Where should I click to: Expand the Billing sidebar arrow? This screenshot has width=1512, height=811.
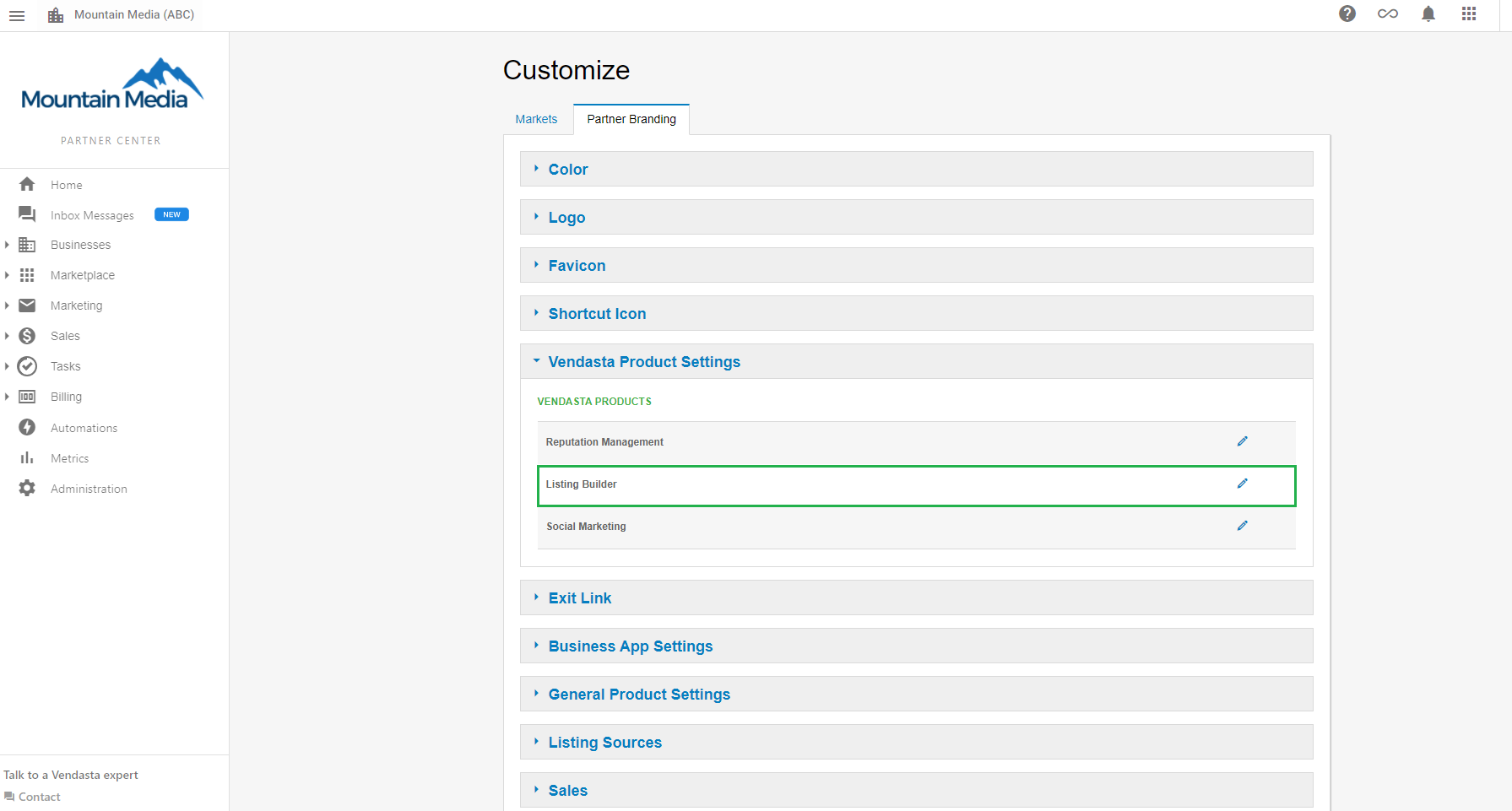click(7, 397)
